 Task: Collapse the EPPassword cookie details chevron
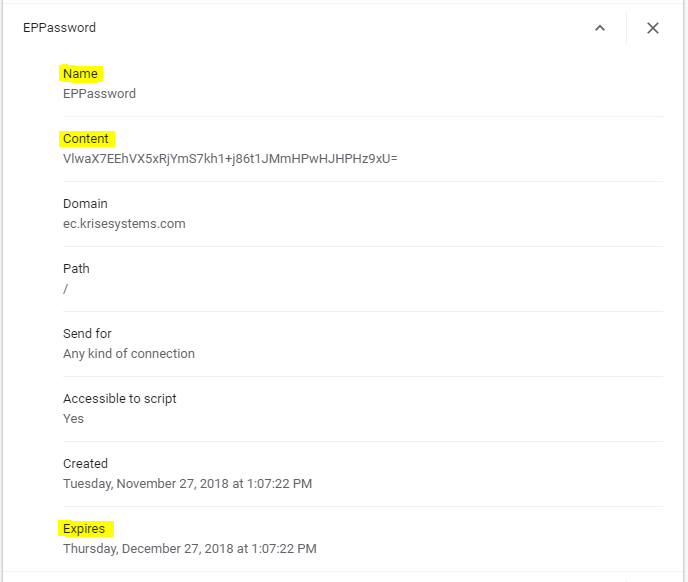(x=600, y=28)
